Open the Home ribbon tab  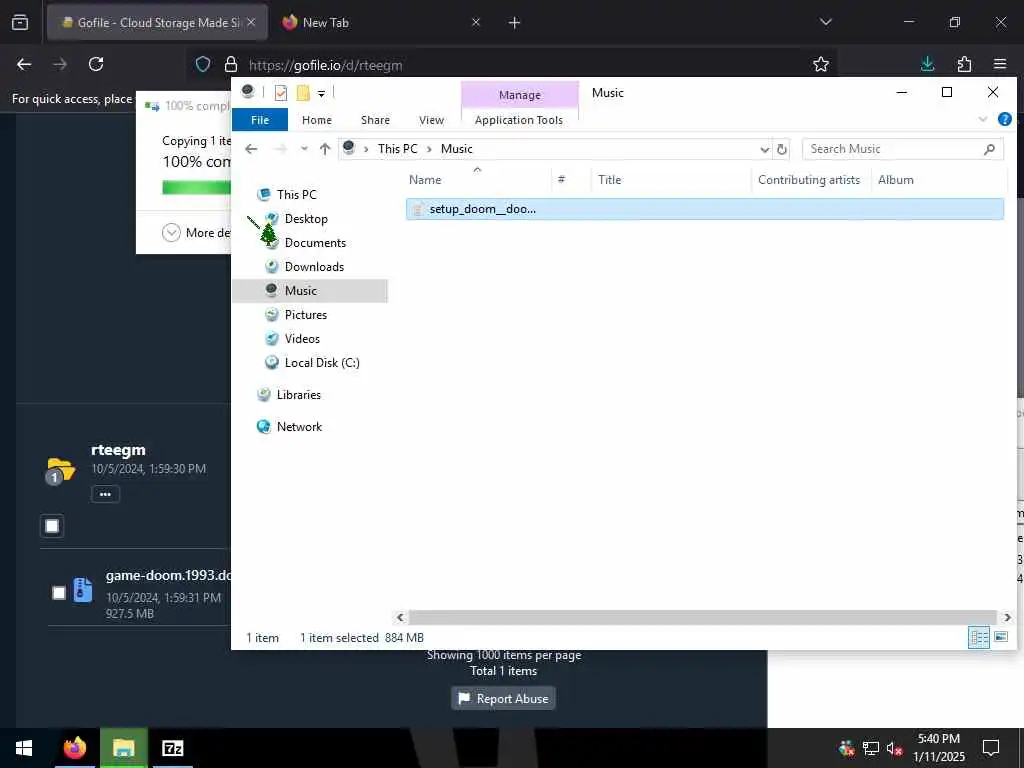(x=317, y=120)
